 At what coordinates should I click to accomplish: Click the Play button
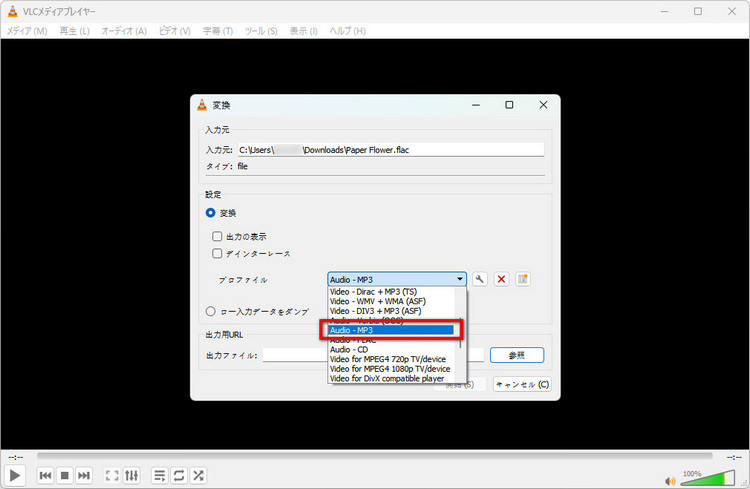(x=15, y=475)
